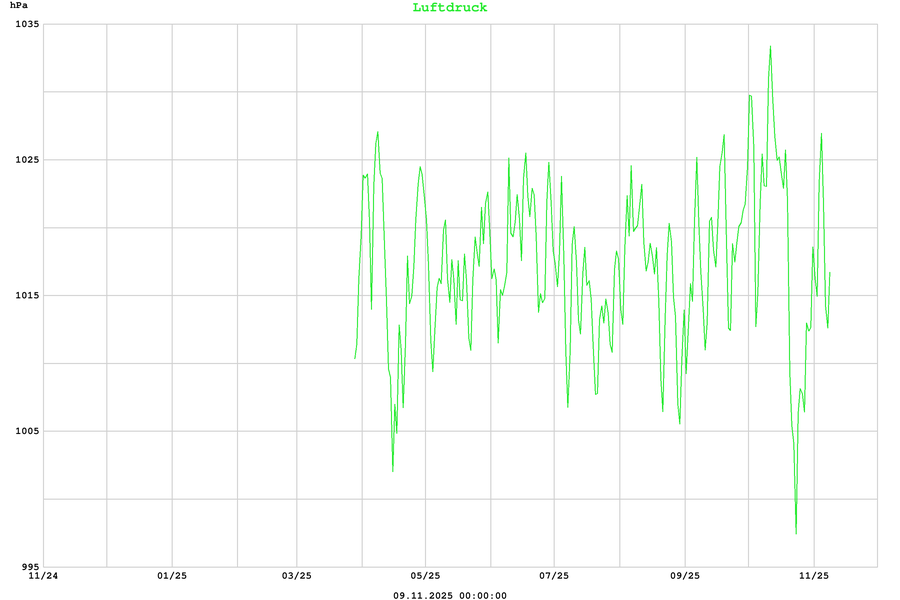Select the 1015 y-axis value
This screenshot has height=600, width=900.
pyautogui.click(x=25, y=296)
